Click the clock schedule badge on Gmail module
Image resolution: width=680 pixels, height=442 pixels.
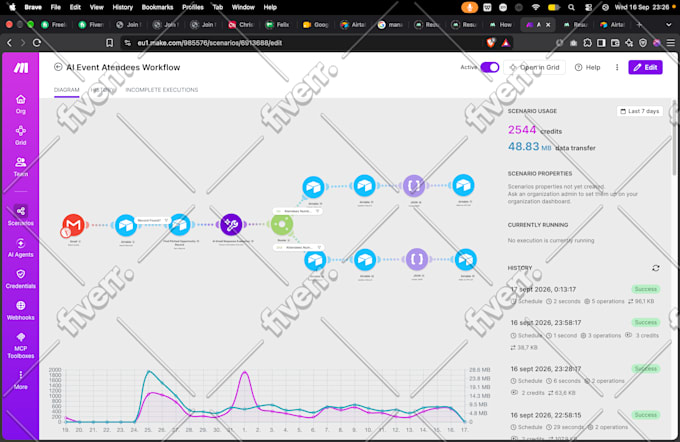point(65,233)
